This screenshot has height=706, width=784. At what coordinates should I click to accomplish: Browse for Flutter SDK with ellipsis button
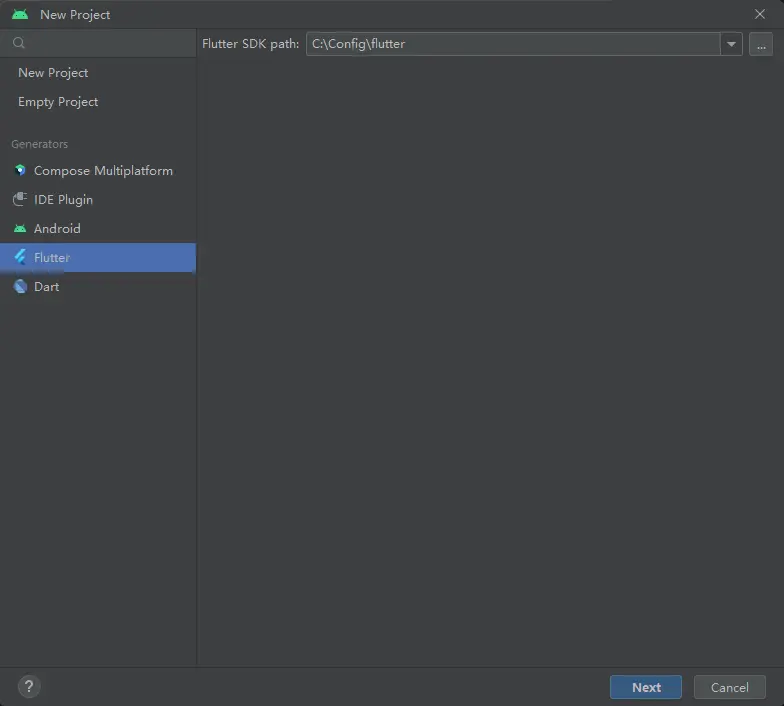(760, 44)
